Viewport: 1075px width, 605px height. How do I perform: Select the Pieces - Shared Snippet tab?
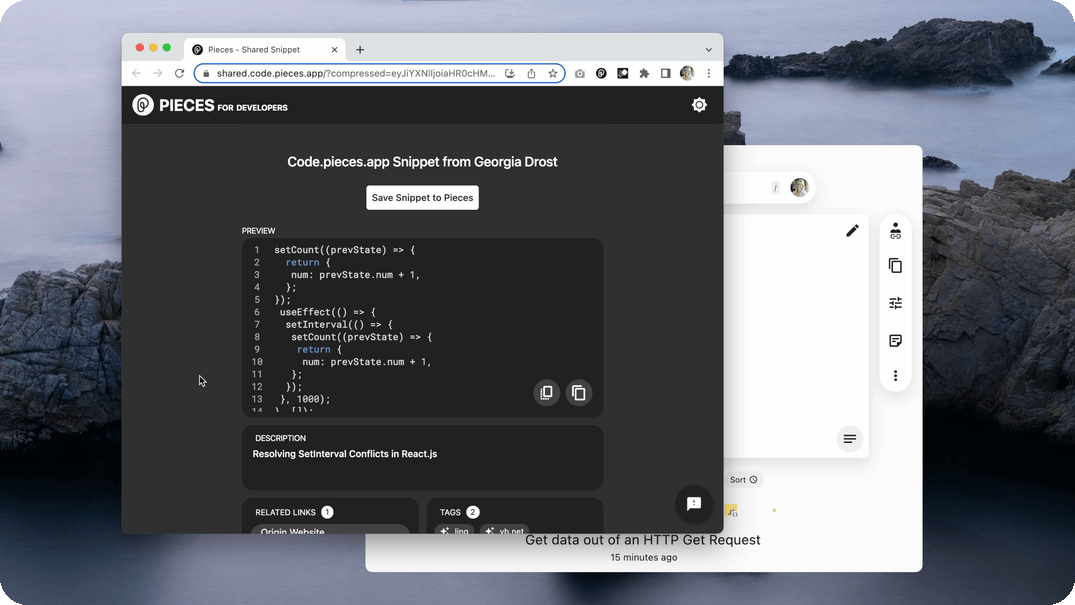pyautogui.click(x=265, y=49)
